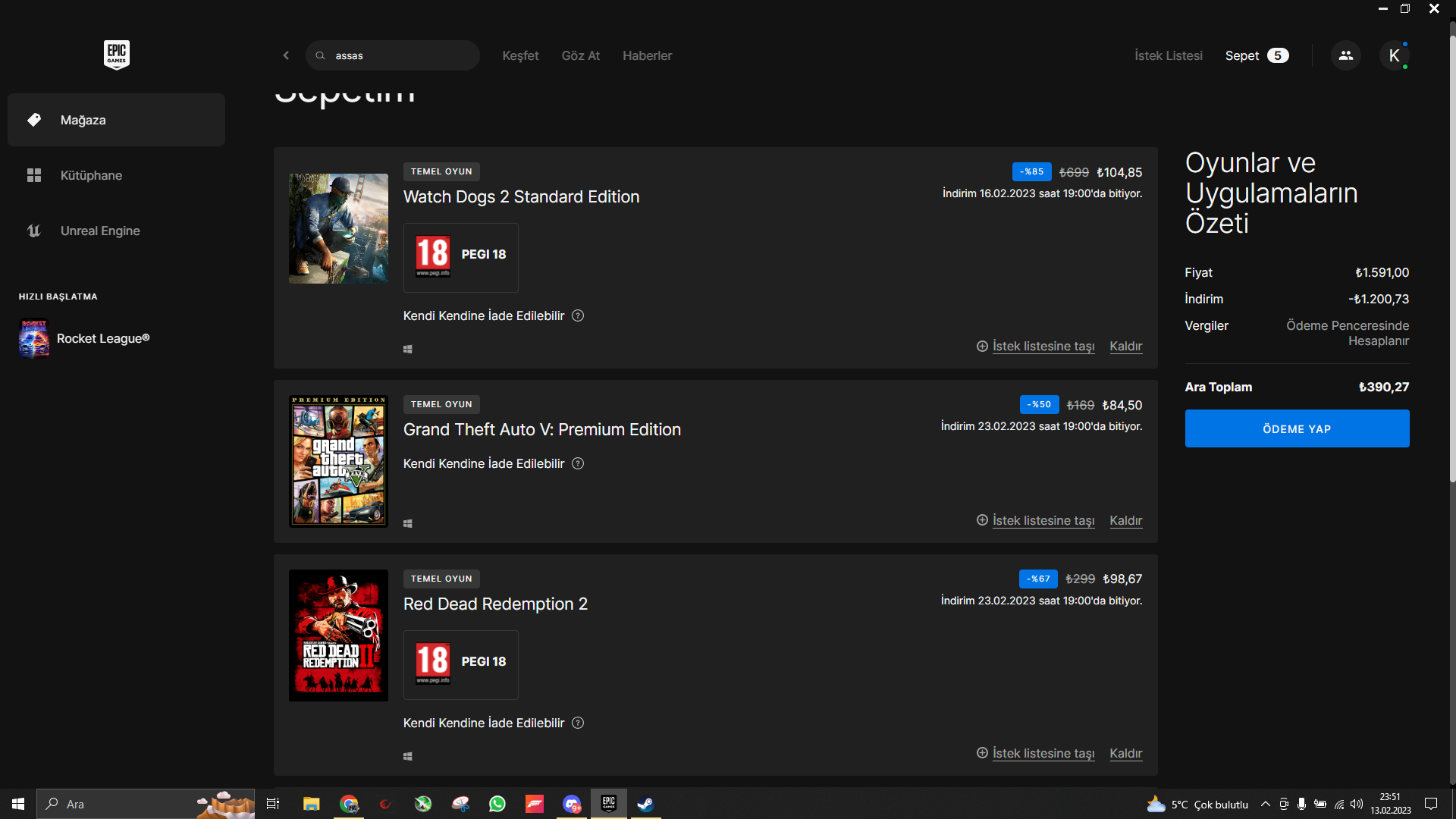Screen dimensions: 1456x819
Task: Select Kütüphane in sidebar
Action: tap(116, 175)
